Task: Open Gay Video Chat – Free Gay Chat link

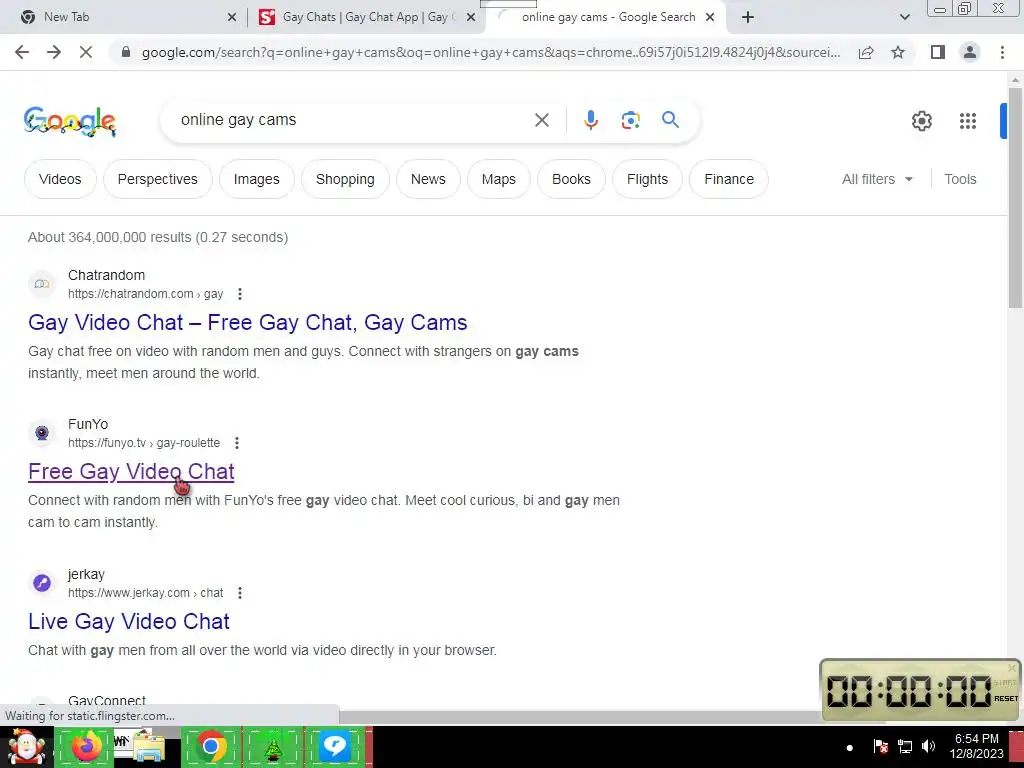Action: pos(248,323)
